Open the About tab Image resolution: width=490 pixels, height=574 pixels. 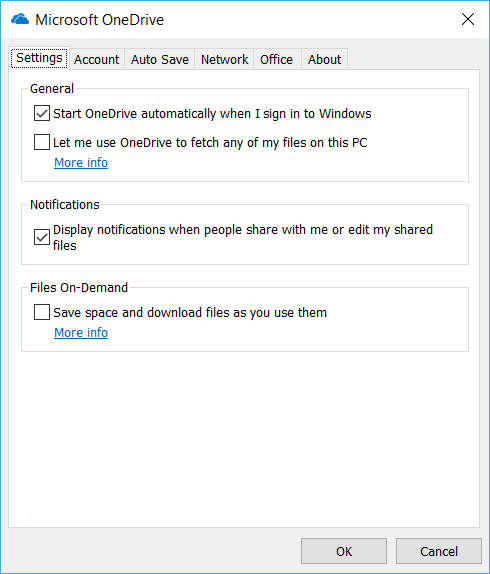click(x=324, y=59)
